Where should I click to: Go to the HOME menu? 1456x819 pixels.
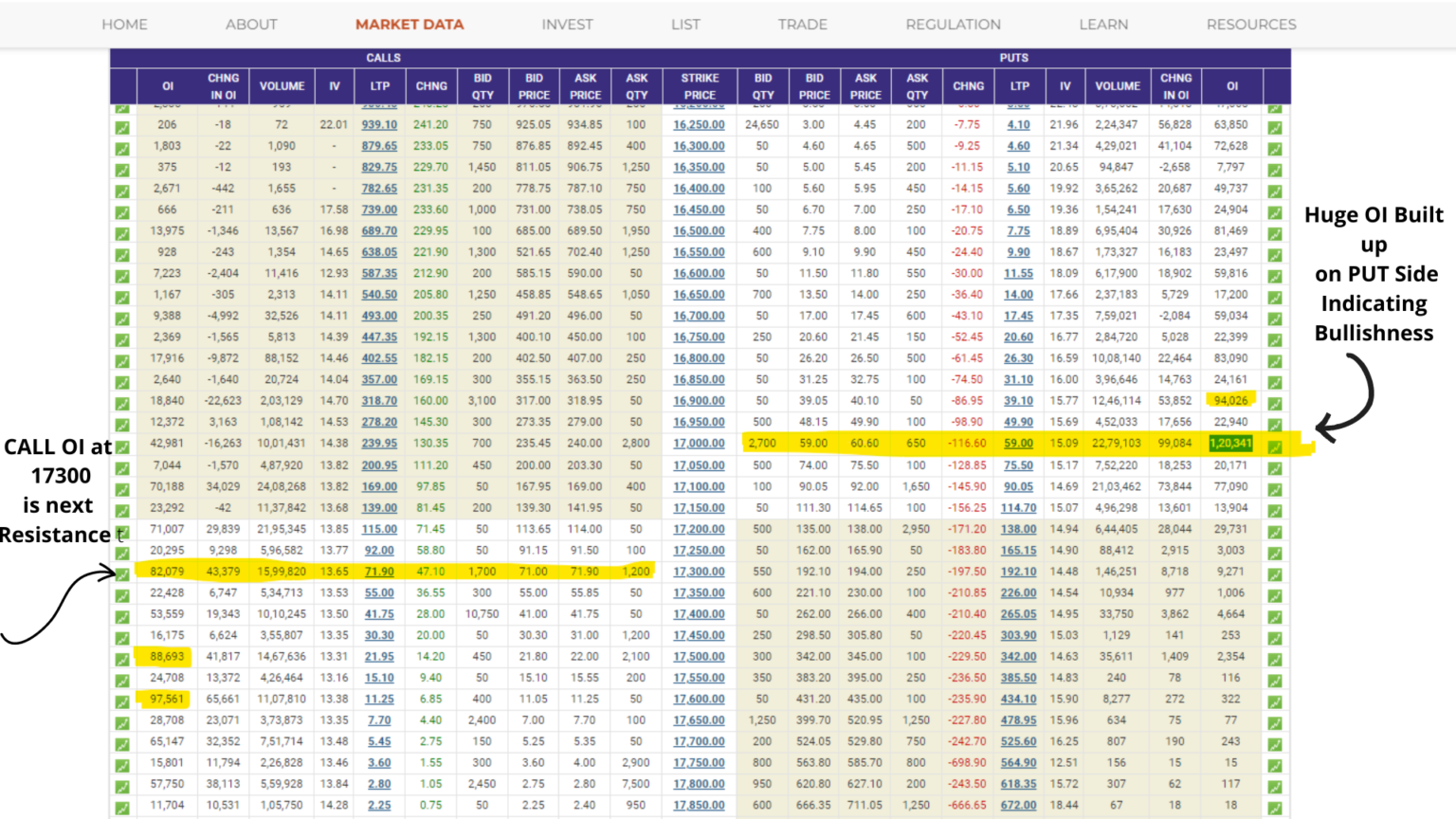tap(124, 25)
